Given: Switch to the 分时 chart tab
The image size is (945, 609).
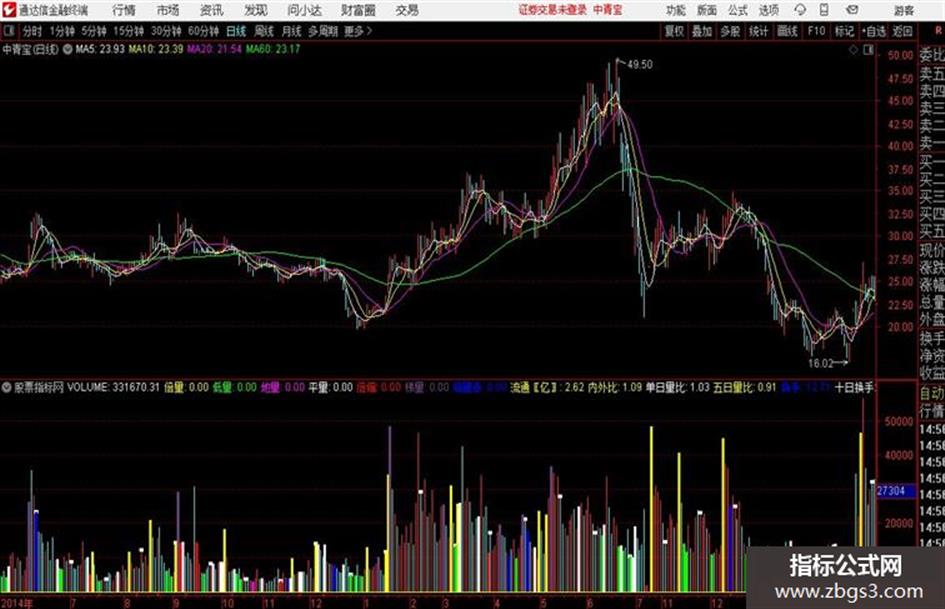Looking at the screenshot, I should pyautogui.click(x=32, y=31).
